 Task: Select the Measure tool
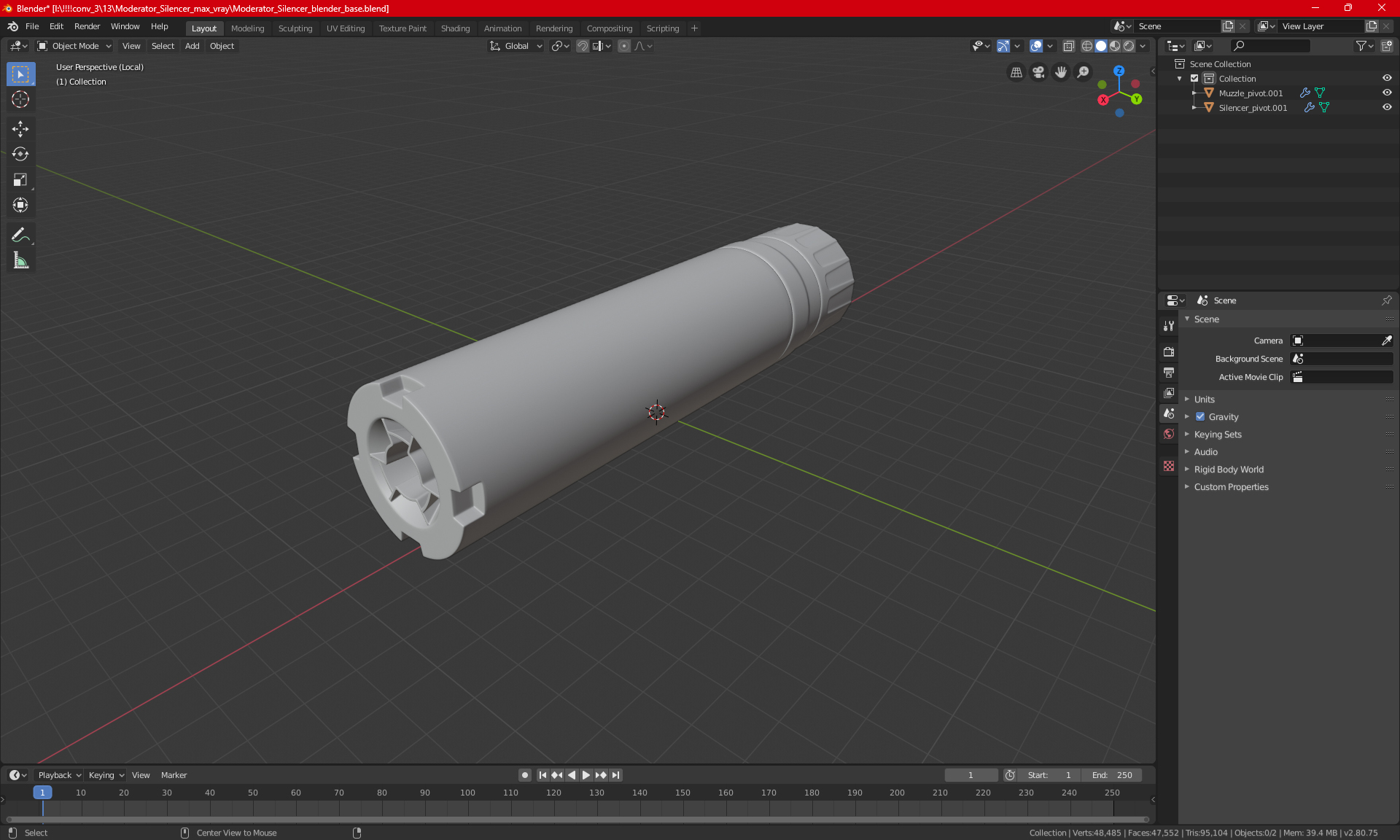click(20, 260)
